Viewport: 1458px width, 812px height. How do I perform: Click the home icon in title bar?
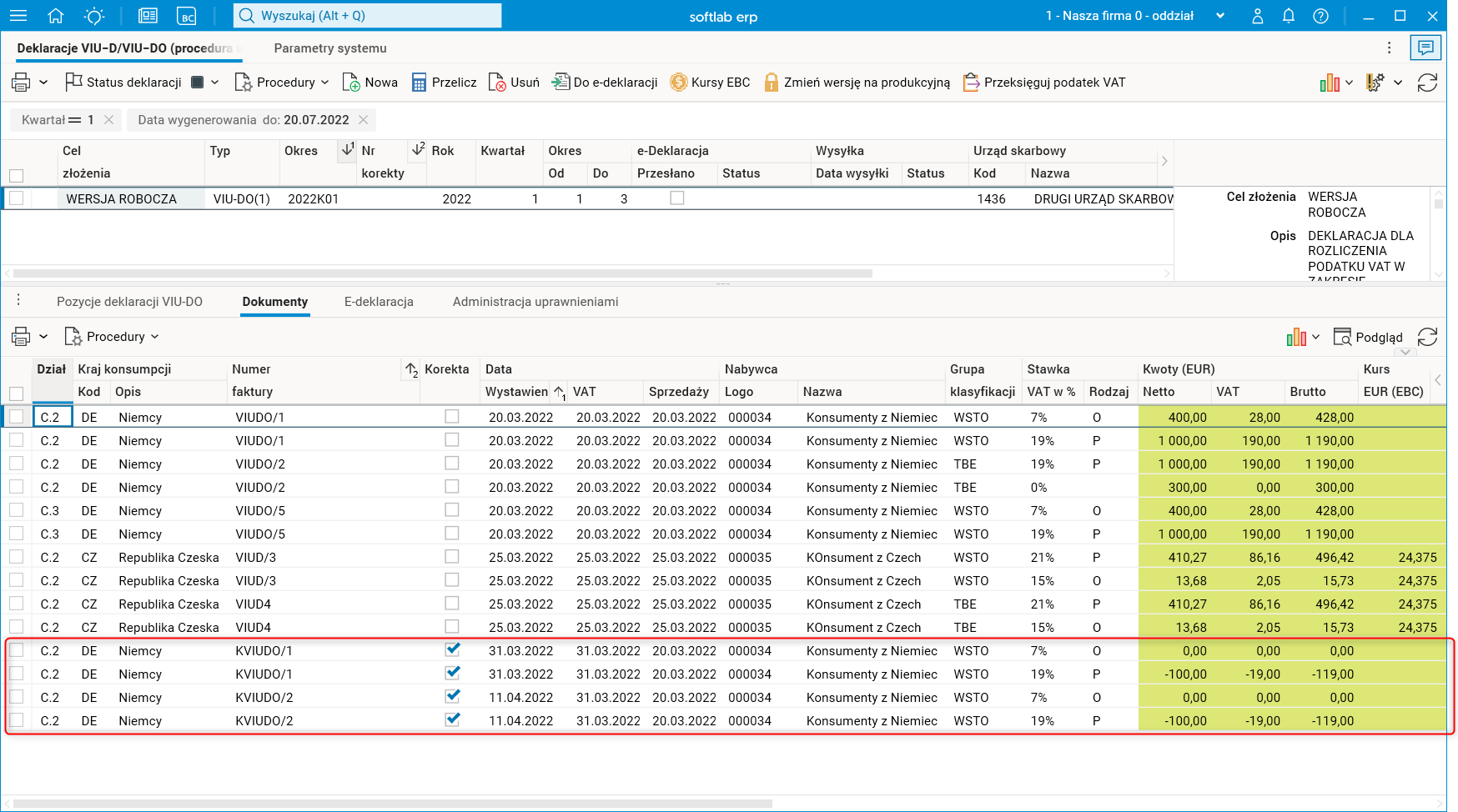pyautogui.click(x=56, y=16)
